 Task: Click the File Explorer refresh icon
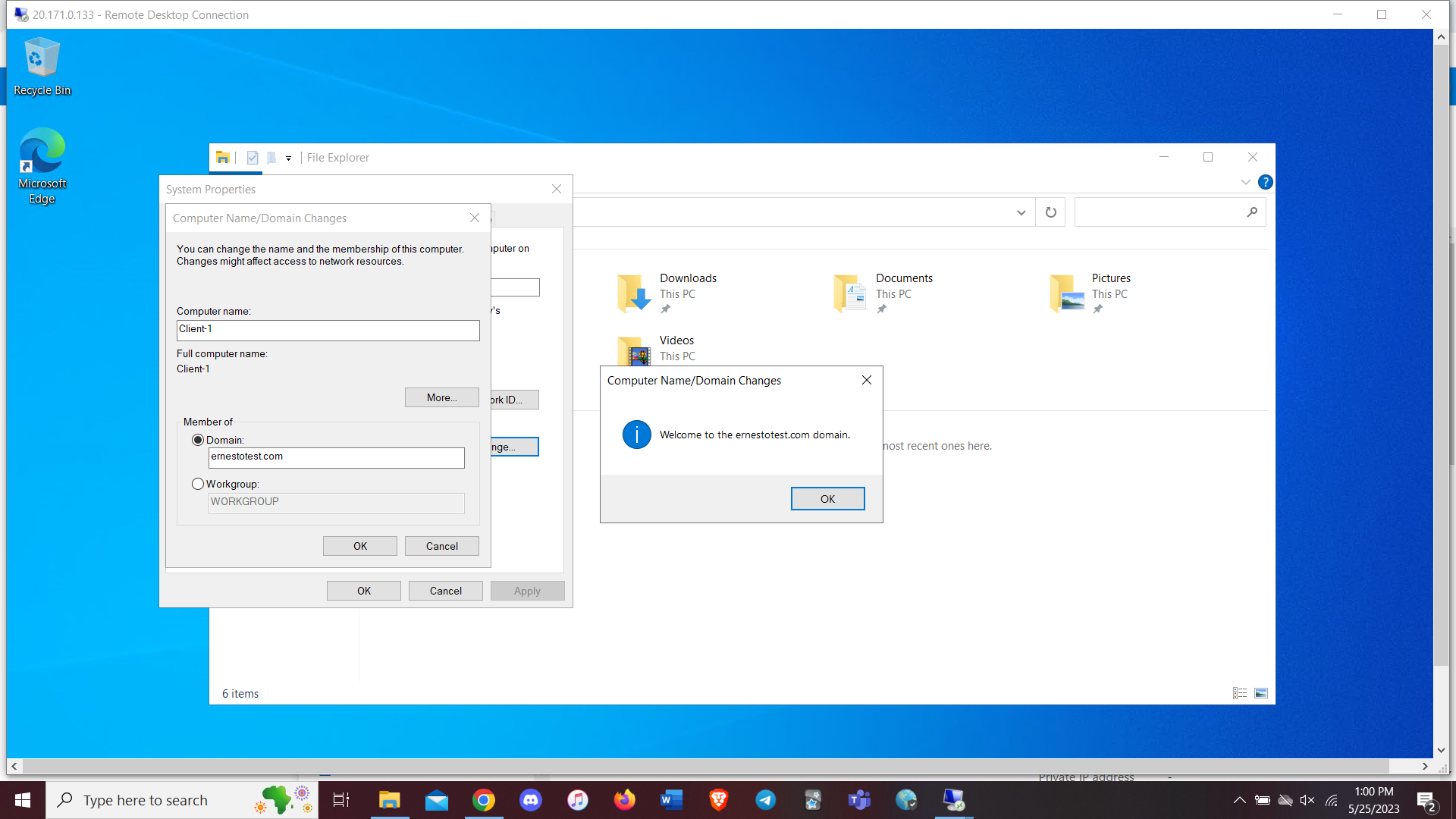point(1050,212)
